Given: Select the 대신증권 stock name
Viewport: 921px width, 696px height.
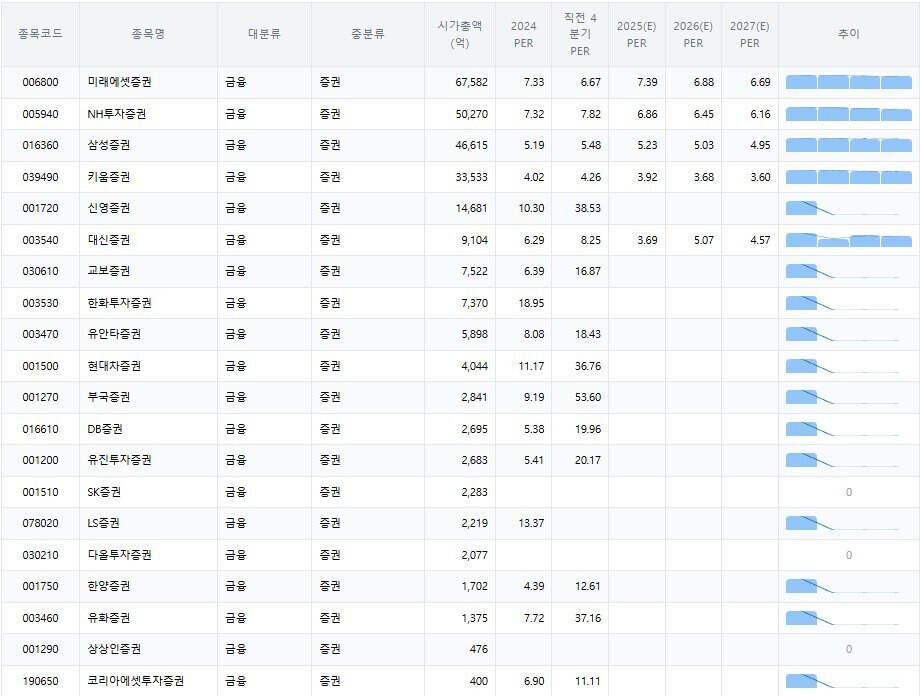Looking at the screenshot, I should click(x=109, y=240).
